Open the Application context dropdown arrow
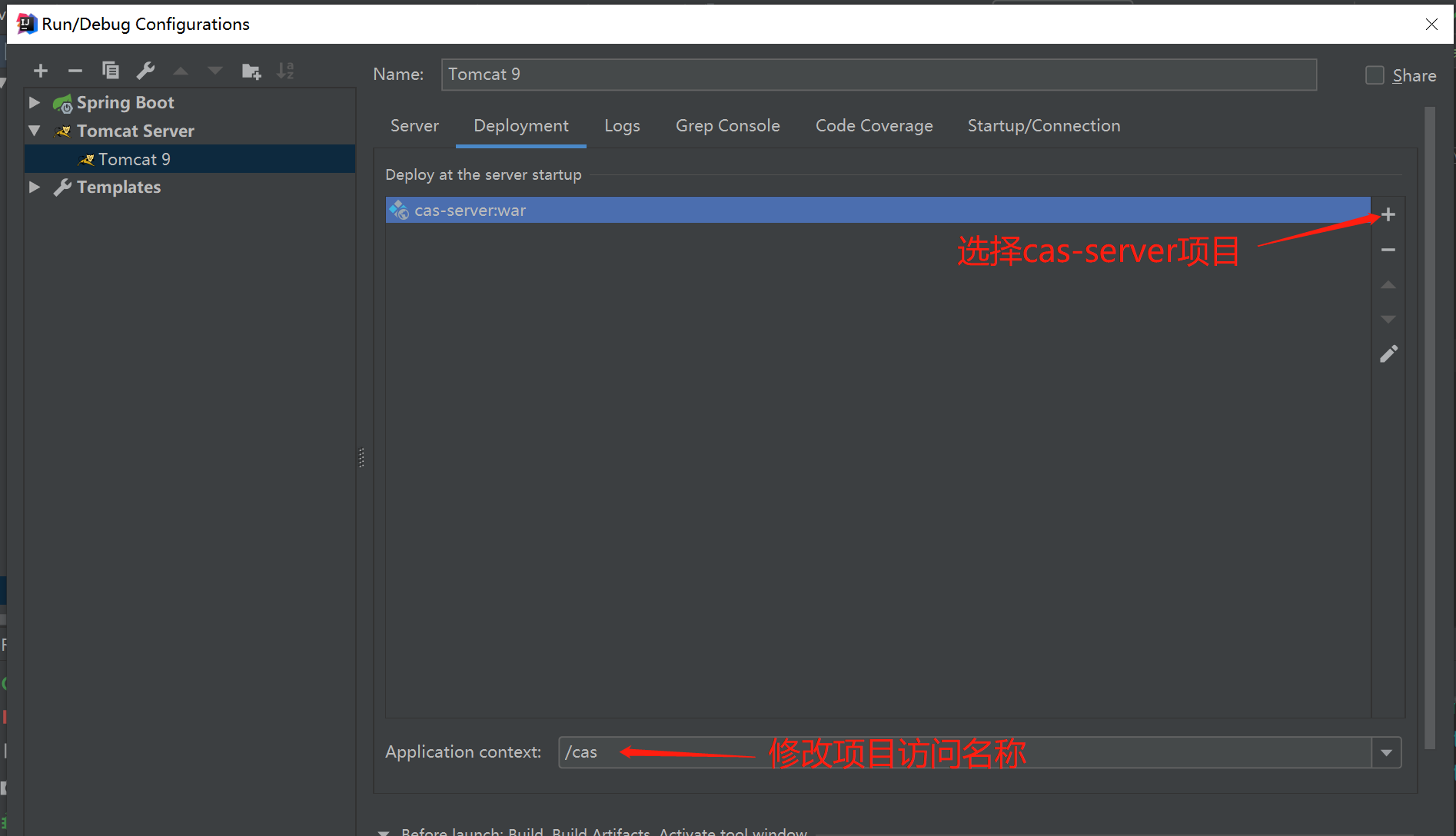The height and width of the screenshot is (836, 1456). [x=1386, y=752]
